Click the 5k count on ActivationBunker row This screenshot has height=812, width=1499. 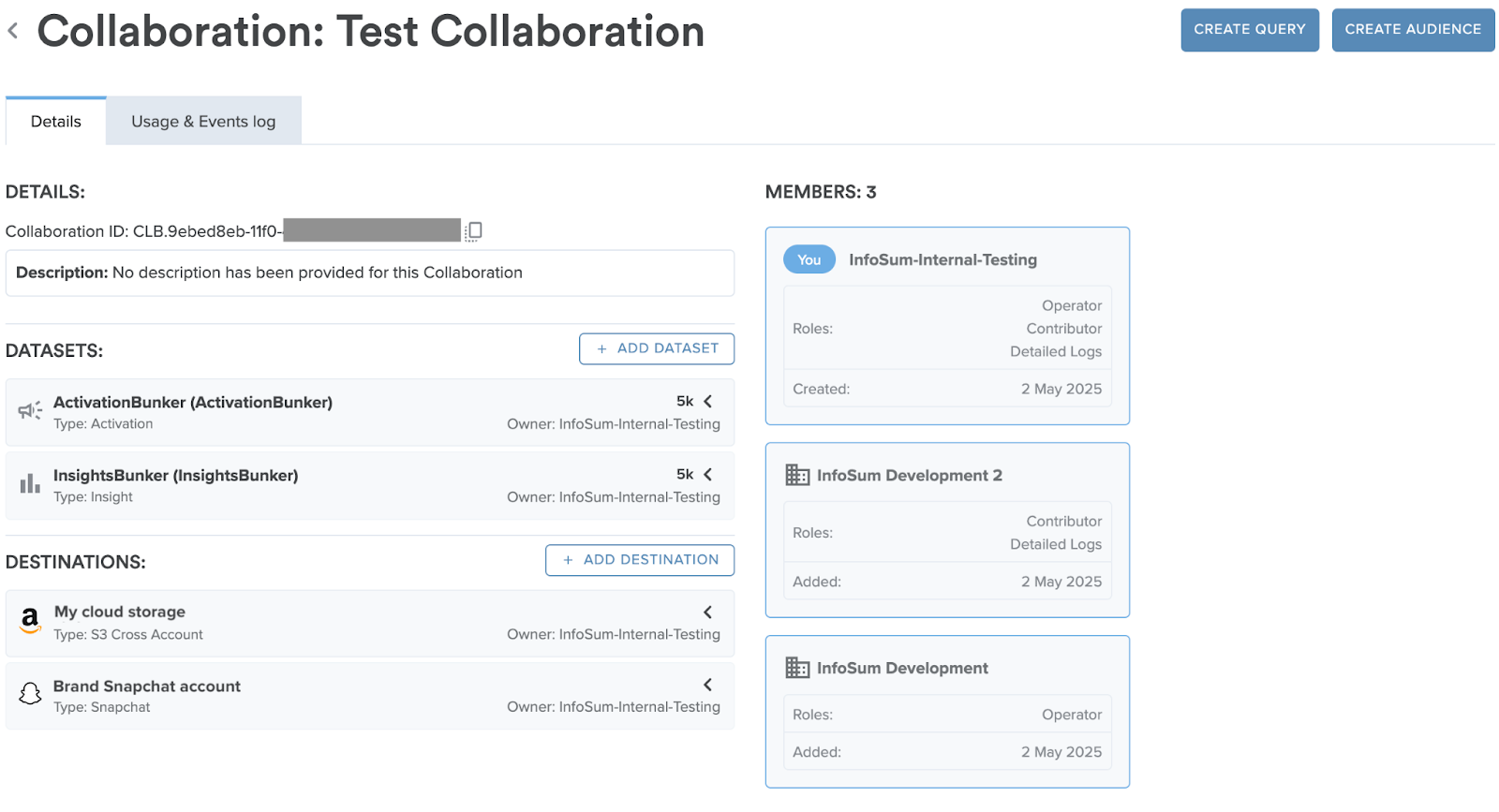(685, 401)
